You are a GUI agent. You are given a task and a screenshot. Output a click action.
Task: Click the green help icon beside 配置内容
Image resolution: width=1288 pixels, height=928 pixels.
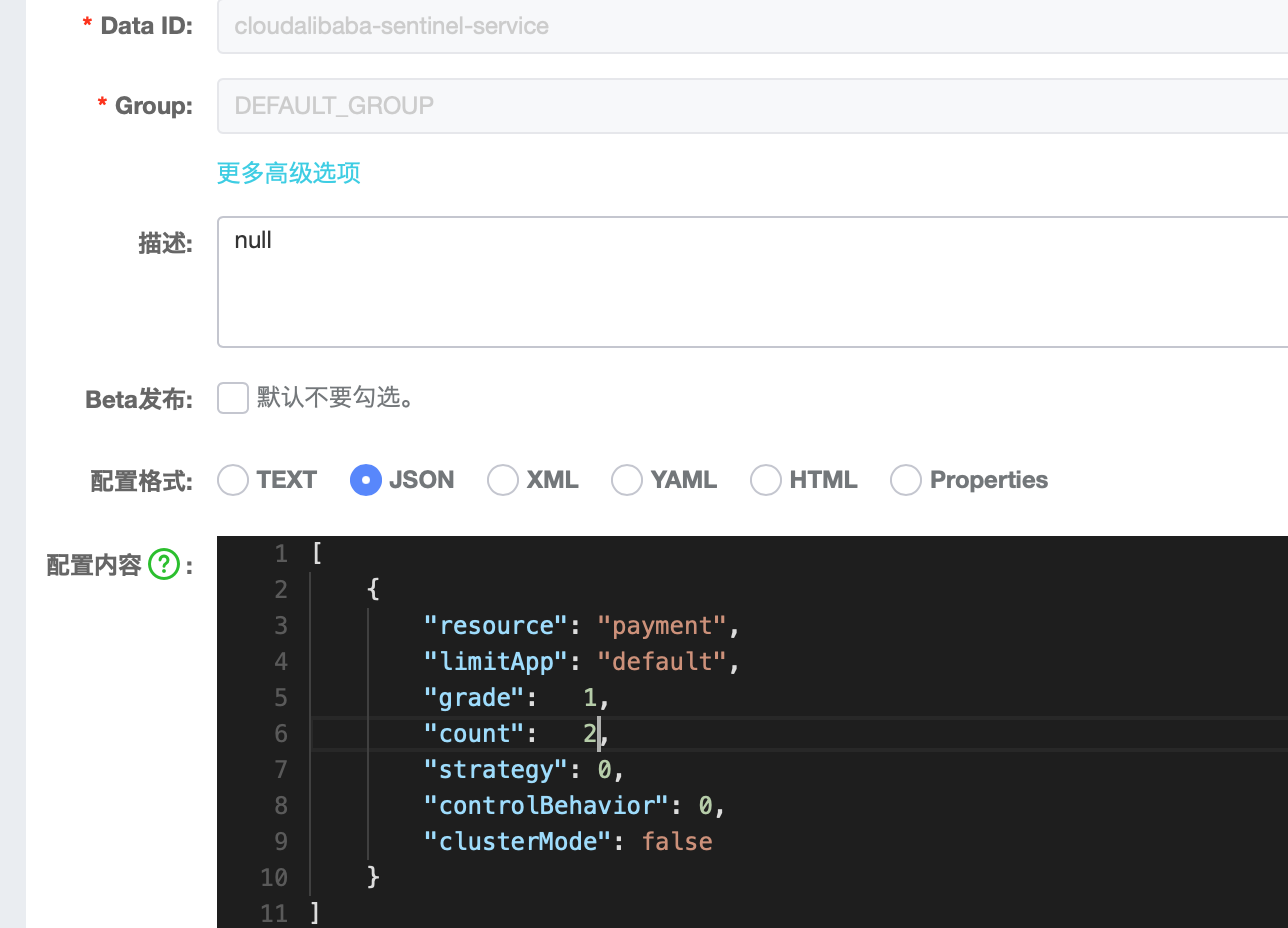163,565
